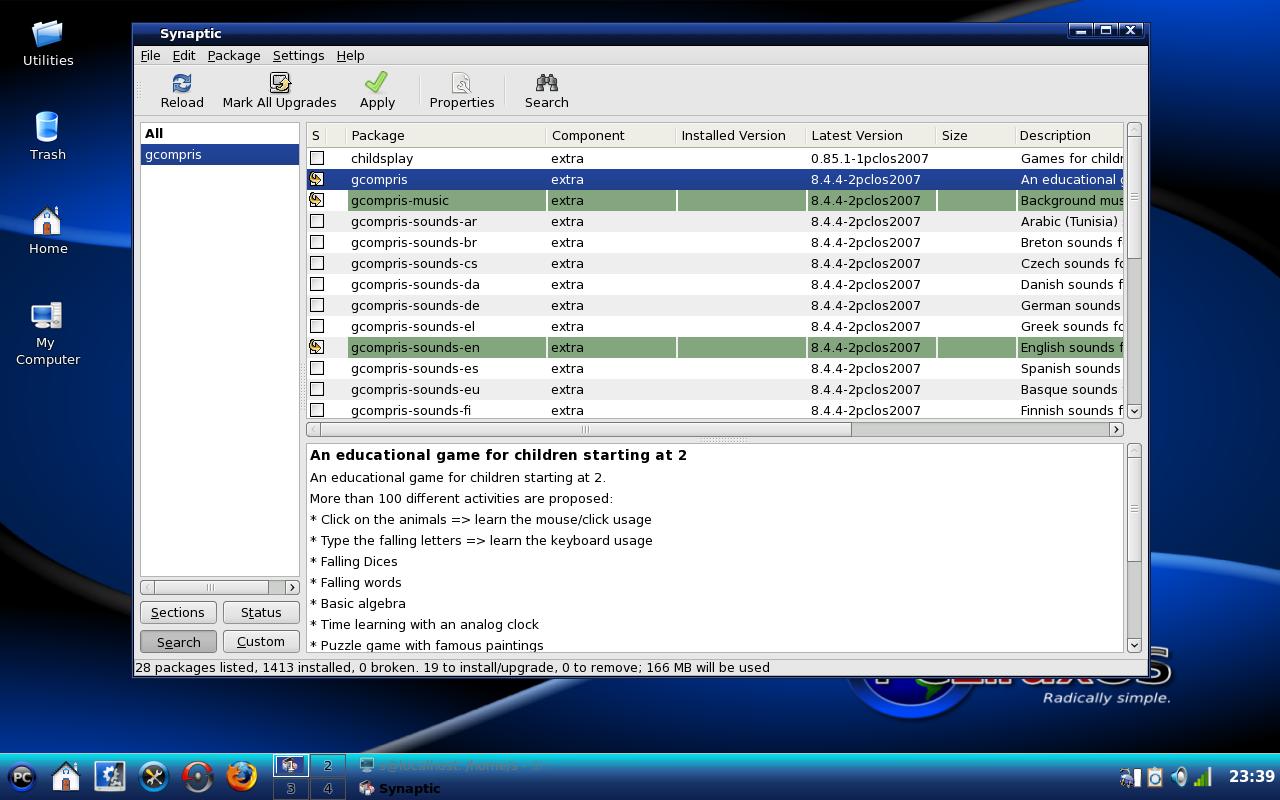
Task: Open Home desktop icon
Action: coord(48,222)
